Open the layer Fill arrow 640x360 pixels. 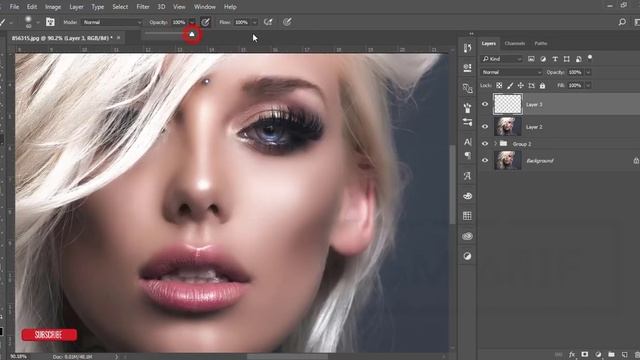[x=588, y=85]
